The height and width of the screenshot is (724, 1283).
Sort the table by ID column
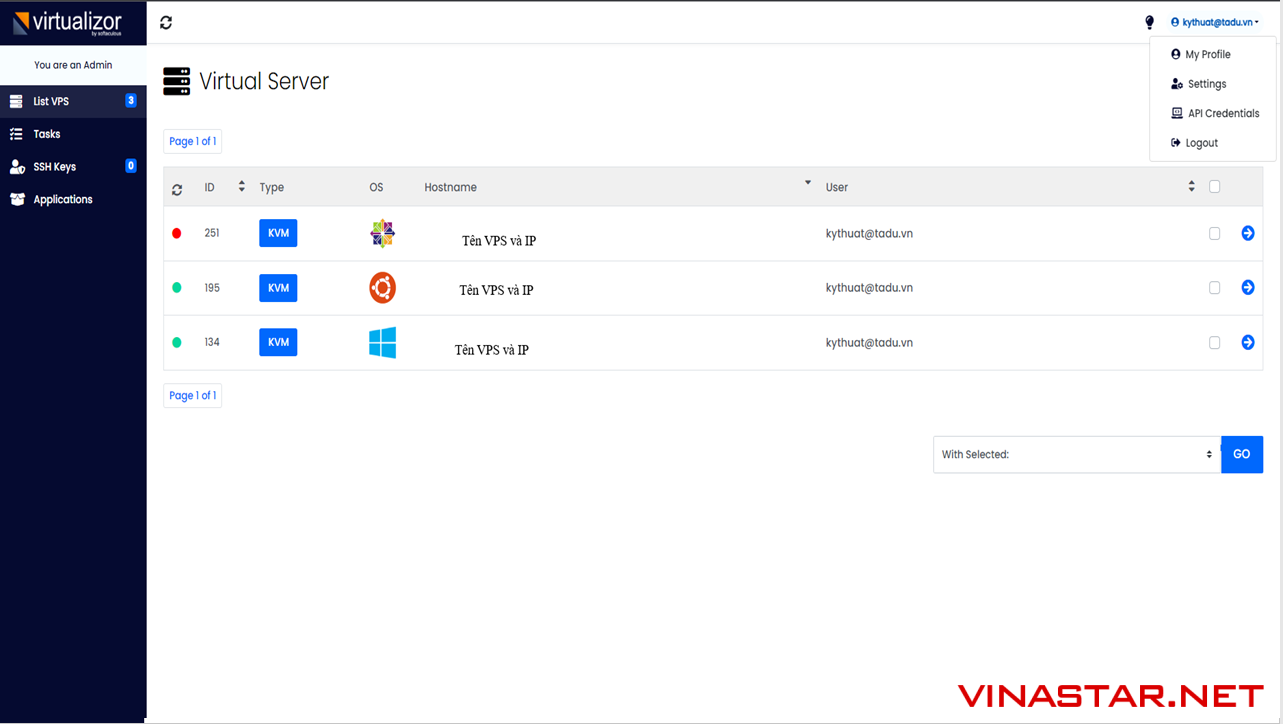point(240,186)
